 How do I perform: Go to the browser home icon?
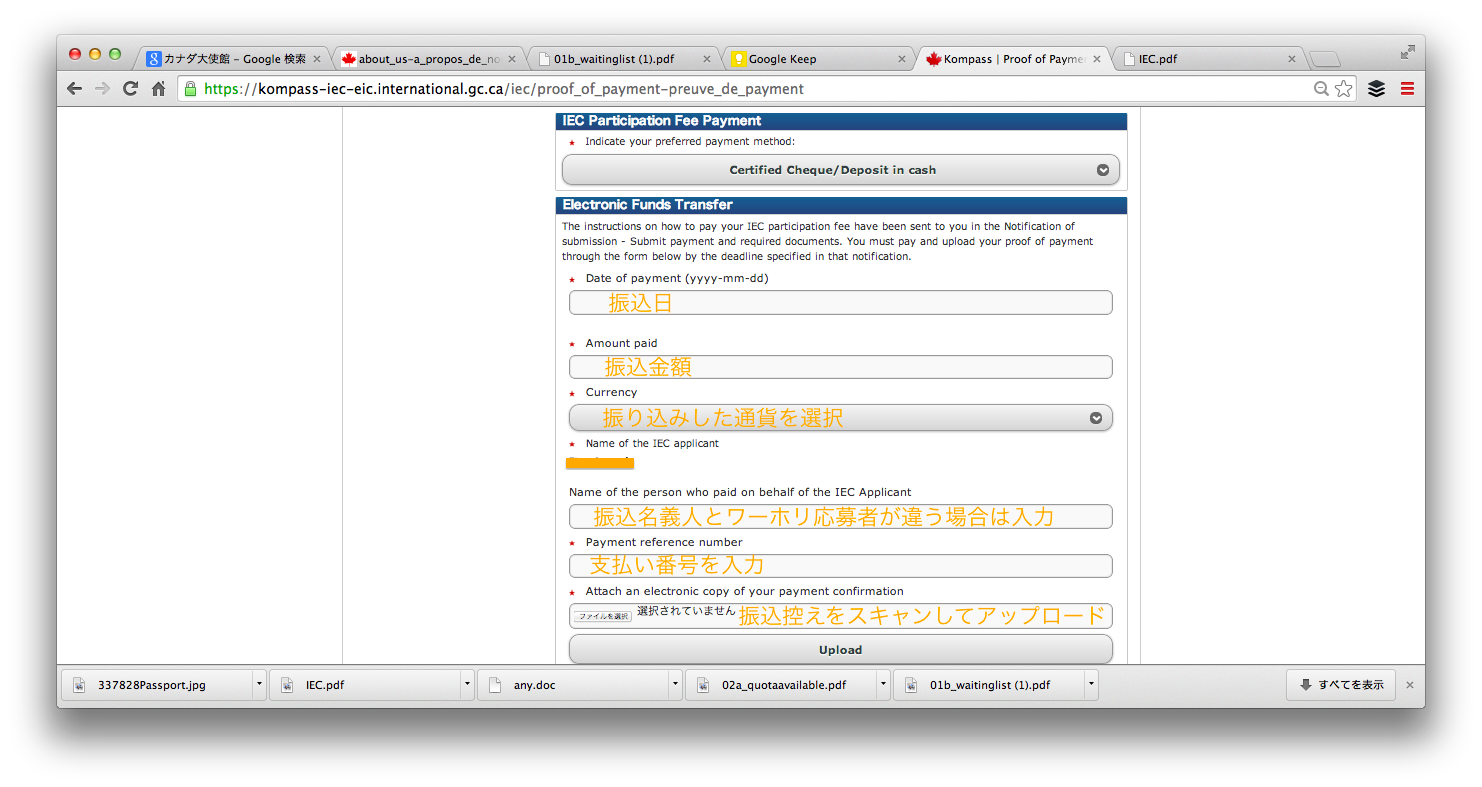tap(158, 89)
